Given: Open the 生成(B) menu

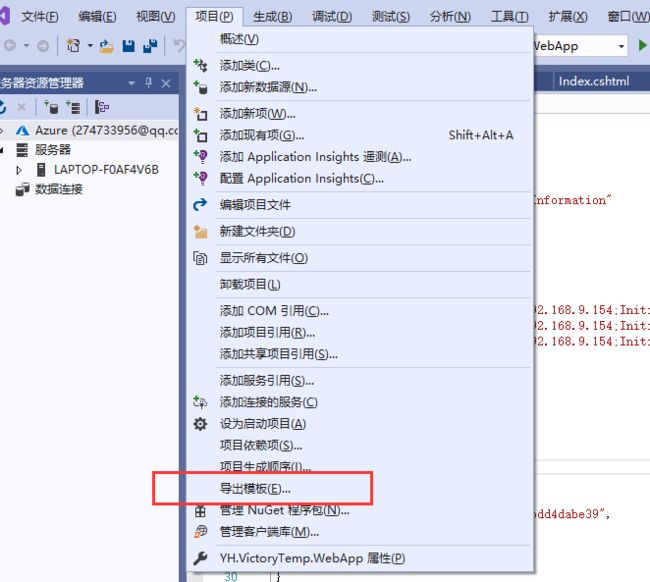Looking at the screenshot, I should pos(272,17).
